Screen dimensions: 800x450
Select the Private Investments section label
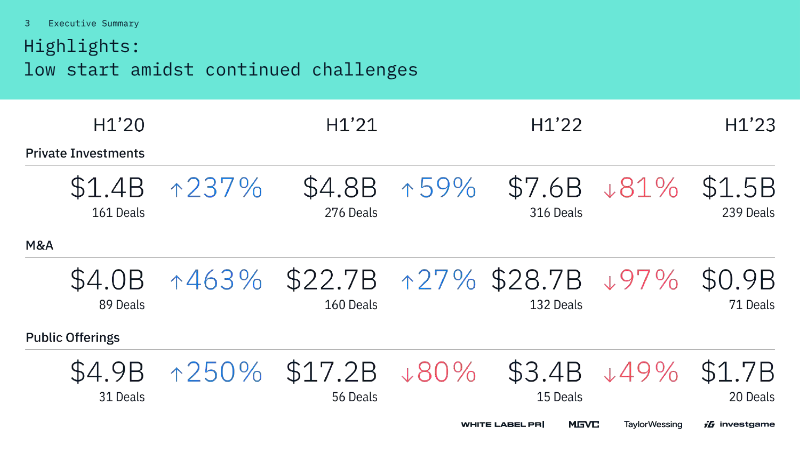click(x=85, y=153)
